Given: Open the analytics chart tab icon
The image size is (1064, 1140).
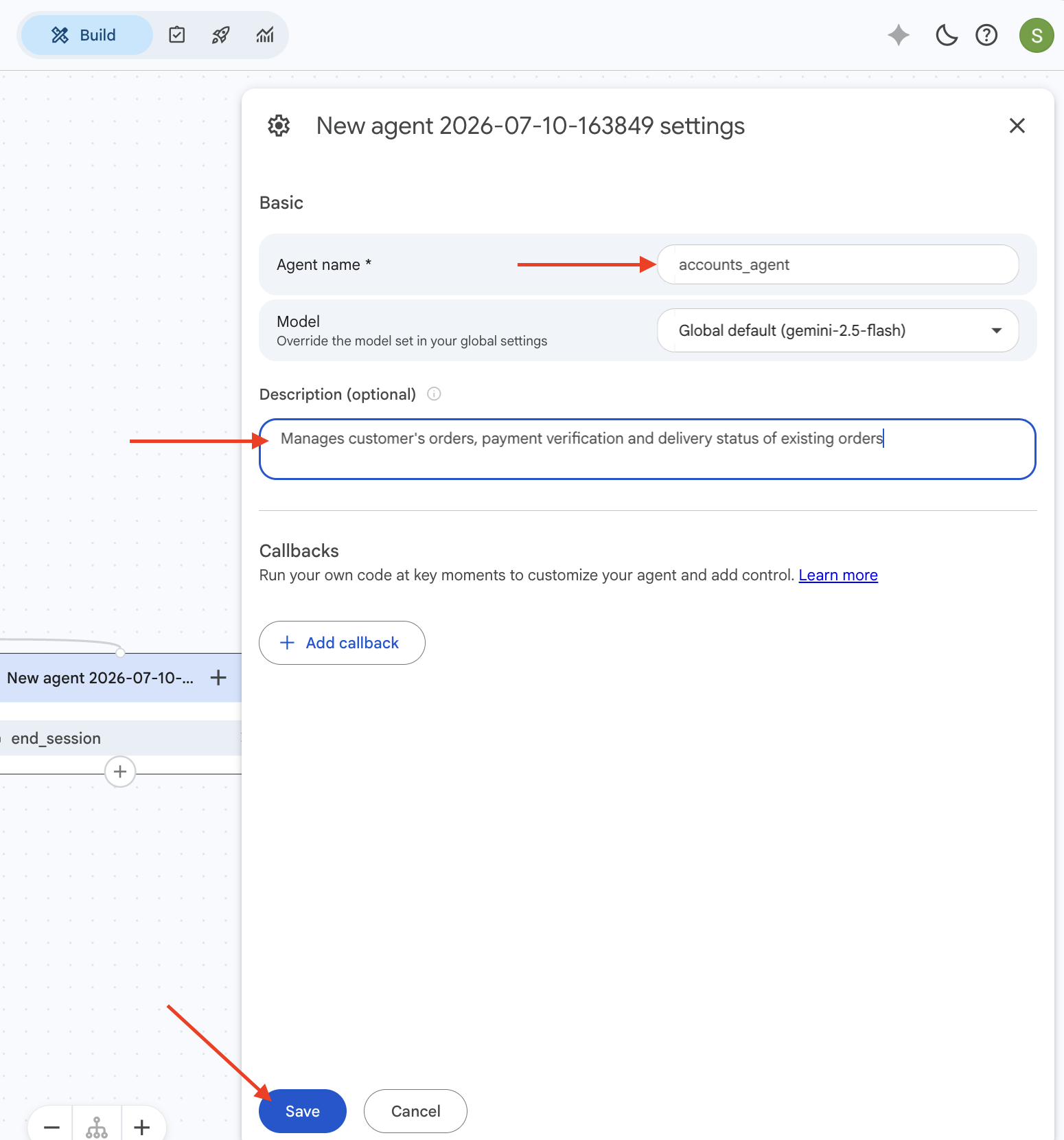Looking at the screenshot, I should (265, 35).
